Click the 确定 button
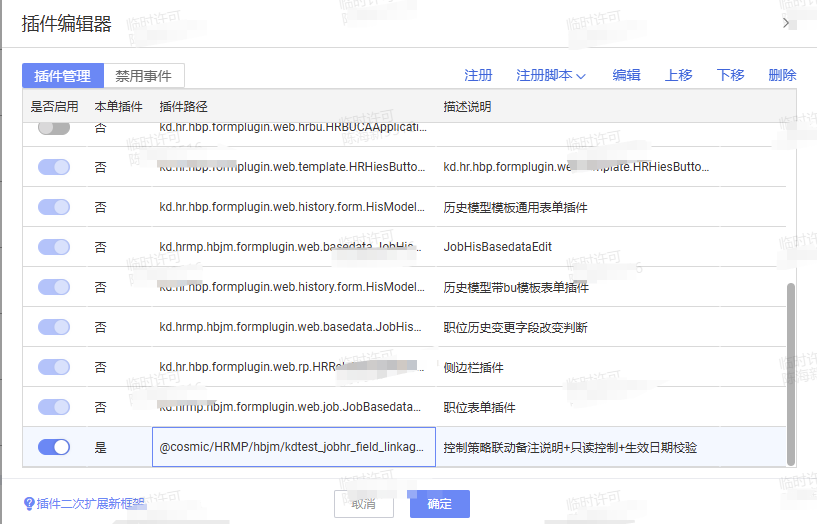This screenshot has width=817, height=524. tap(440, 504)
